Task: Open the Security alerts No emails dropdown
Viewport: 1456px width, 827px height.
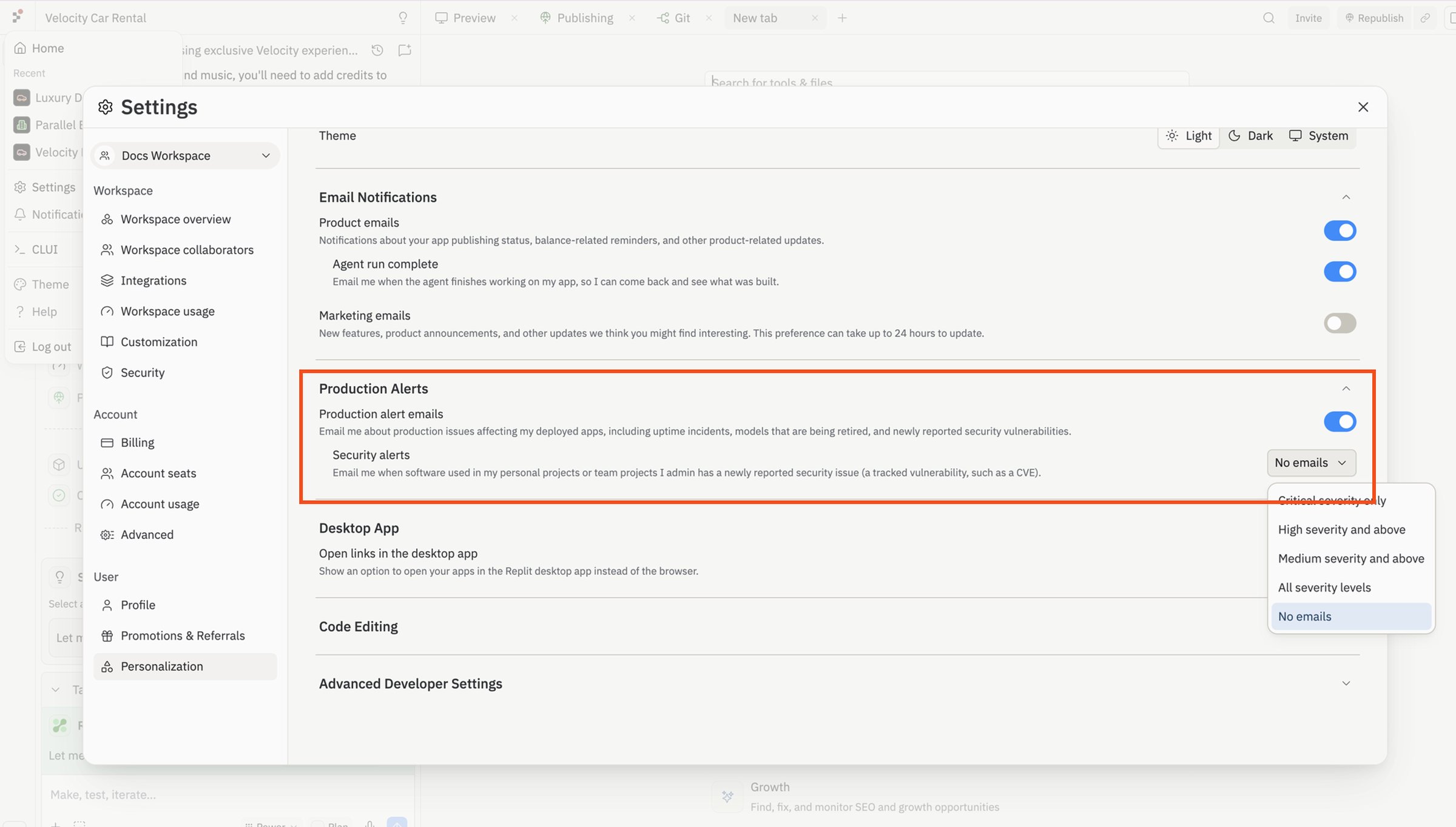Action: click(1311, 463)
